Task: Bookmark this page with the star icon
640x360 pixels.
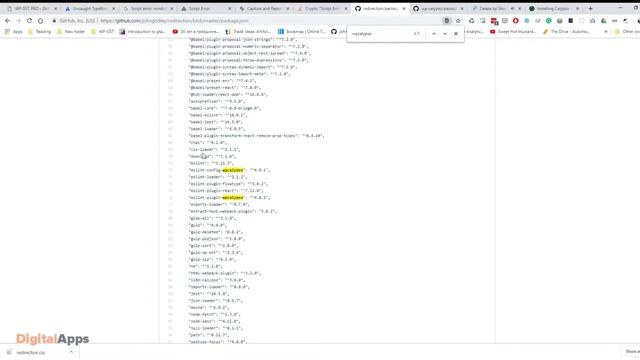Action: [458, 21]
